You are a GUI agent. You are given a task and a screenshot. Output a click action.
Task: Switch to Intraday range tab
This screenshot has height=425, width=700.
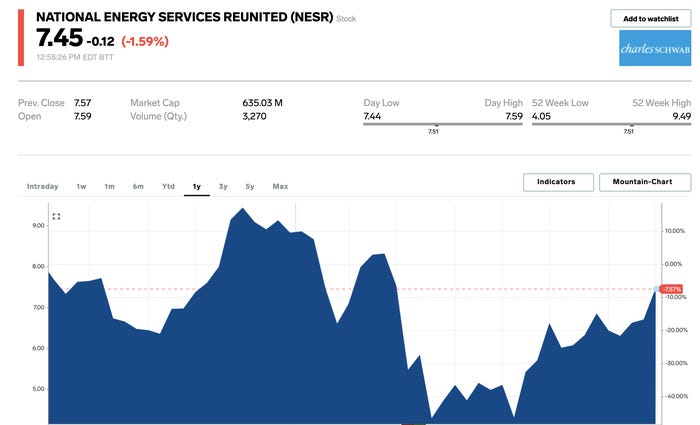tap(42, 187)
